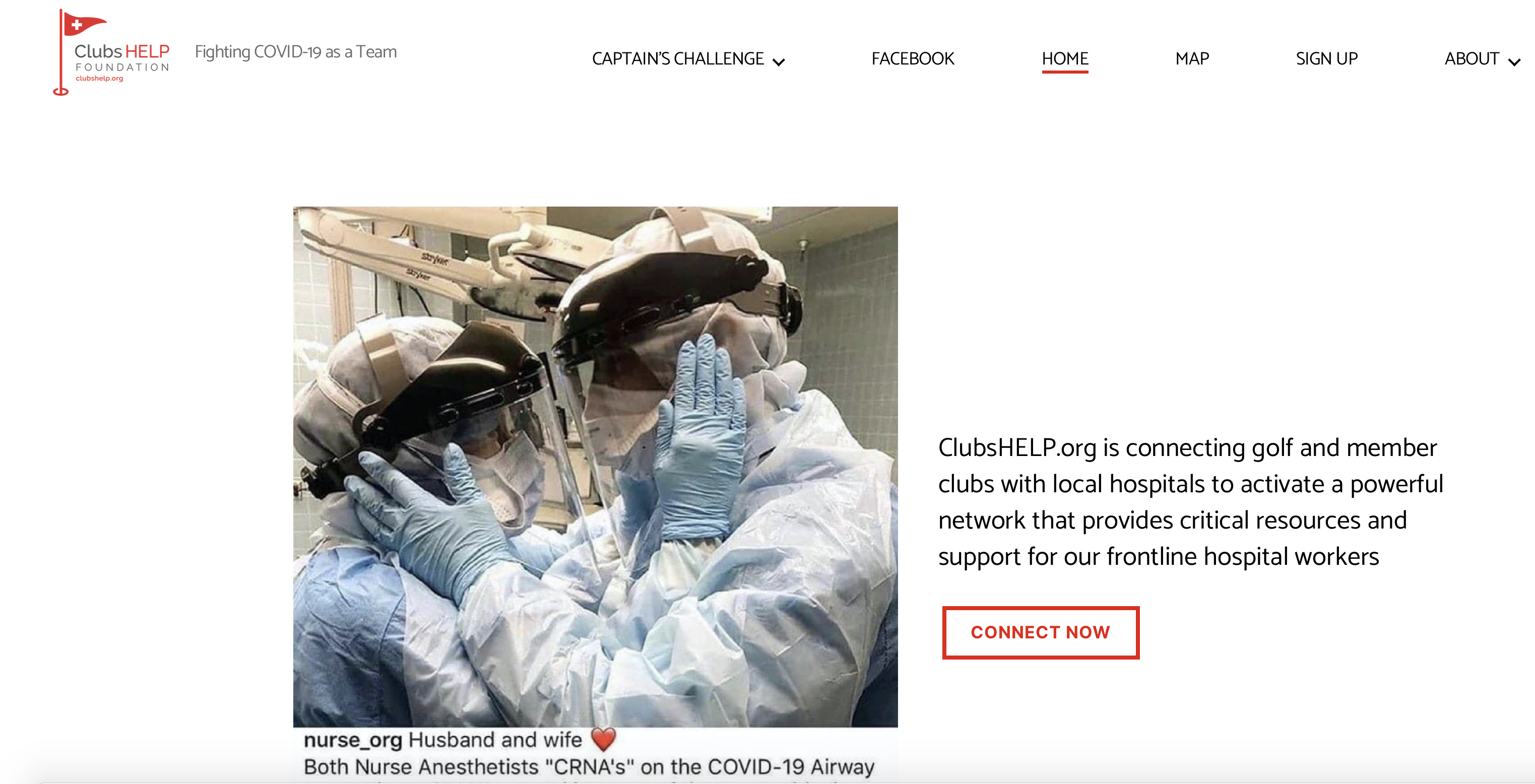The width and height of the screenshot is (1535, 784).
Task: Open the Captain's Challenge menu item
Action: coord(677,58)
